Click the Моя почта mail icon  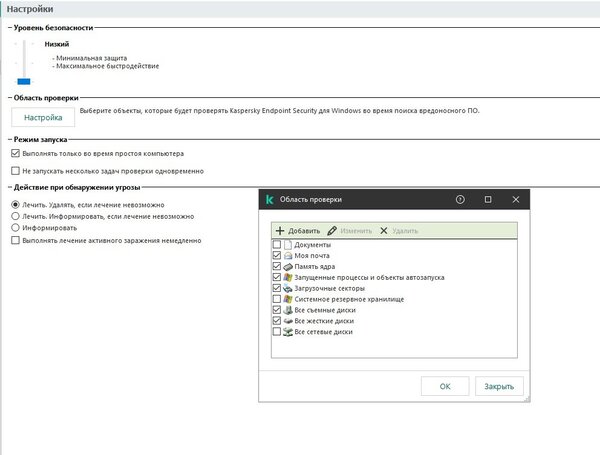[288, 256]
